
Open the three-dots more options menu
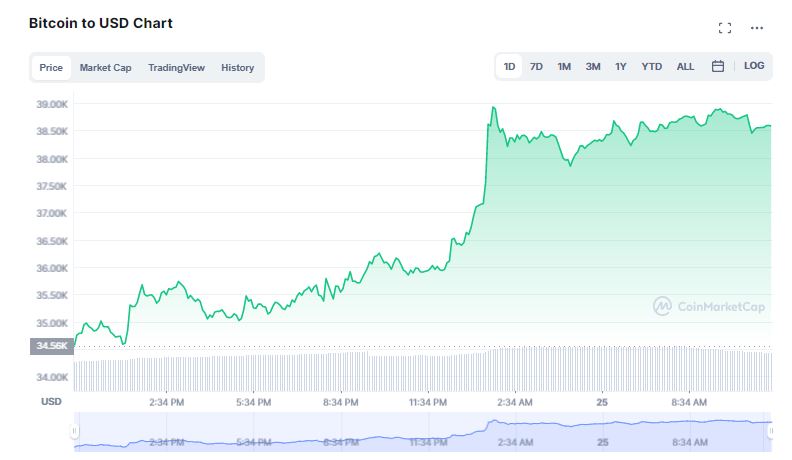[x=755, y=28]
